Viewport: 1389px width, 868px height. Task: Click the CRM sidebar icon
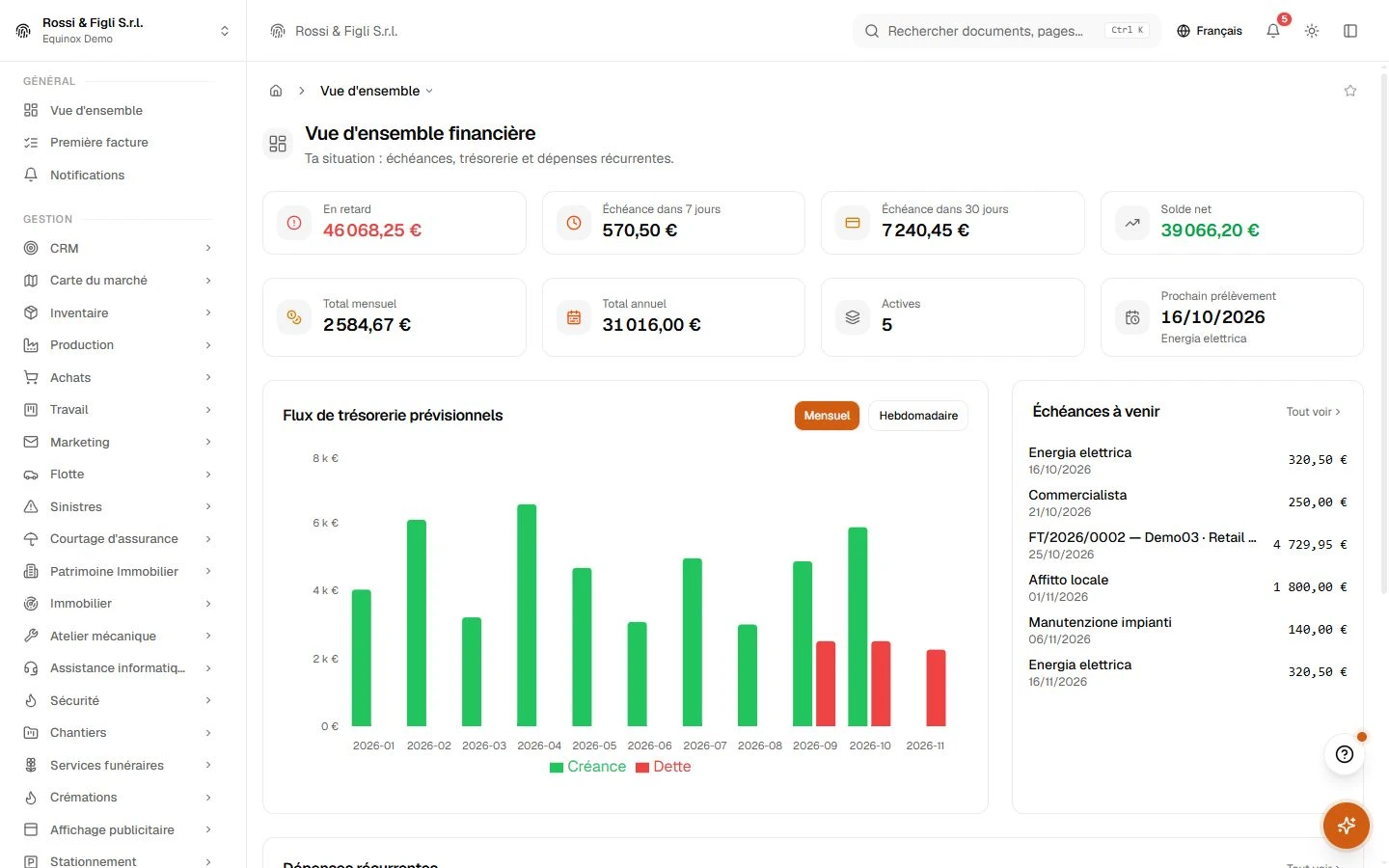pyautogui.click(x=31, y=248)
